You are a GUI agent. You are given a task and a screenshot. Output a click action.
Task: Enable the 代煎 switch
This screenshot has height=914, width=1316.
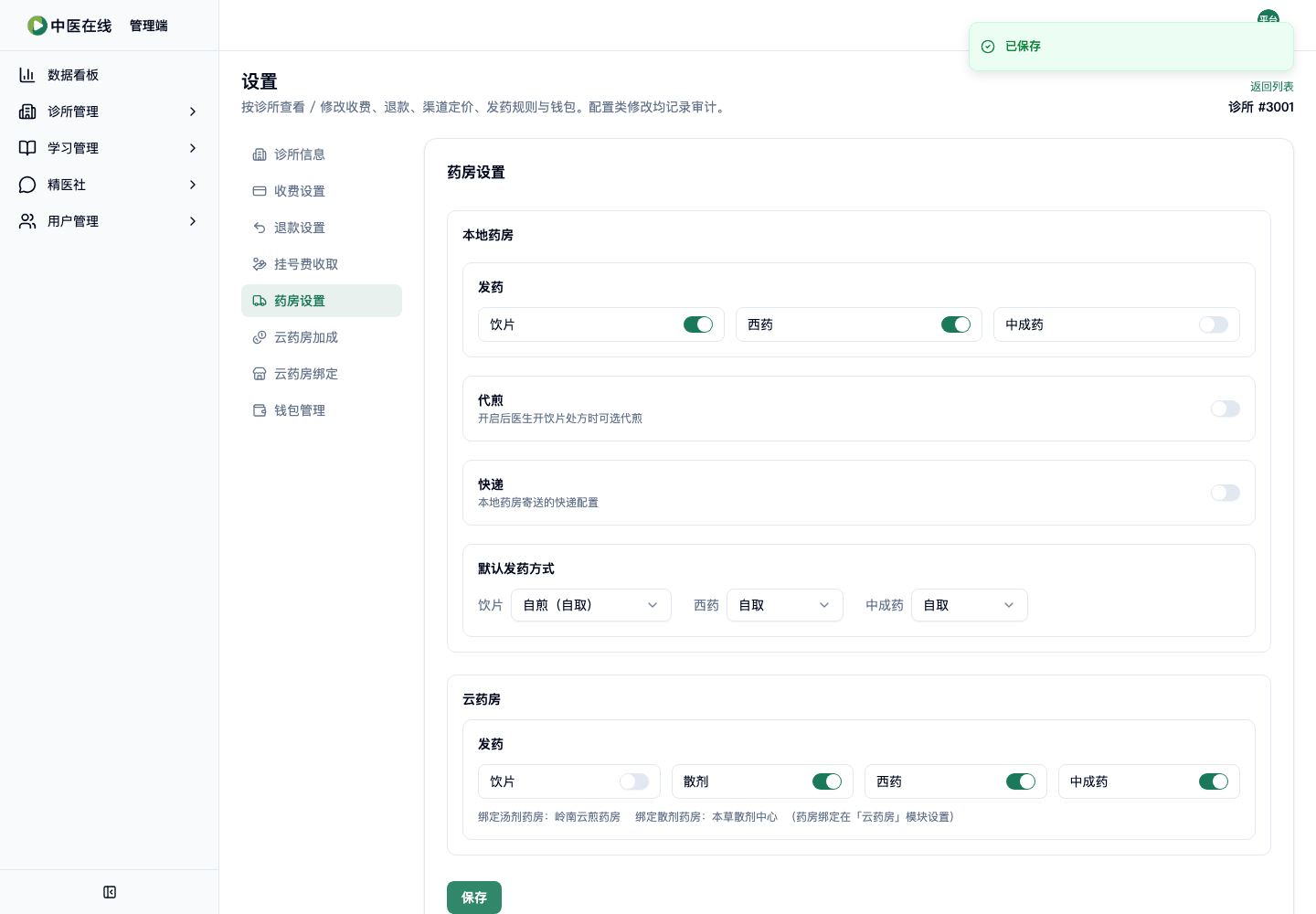pos(1226,409)
